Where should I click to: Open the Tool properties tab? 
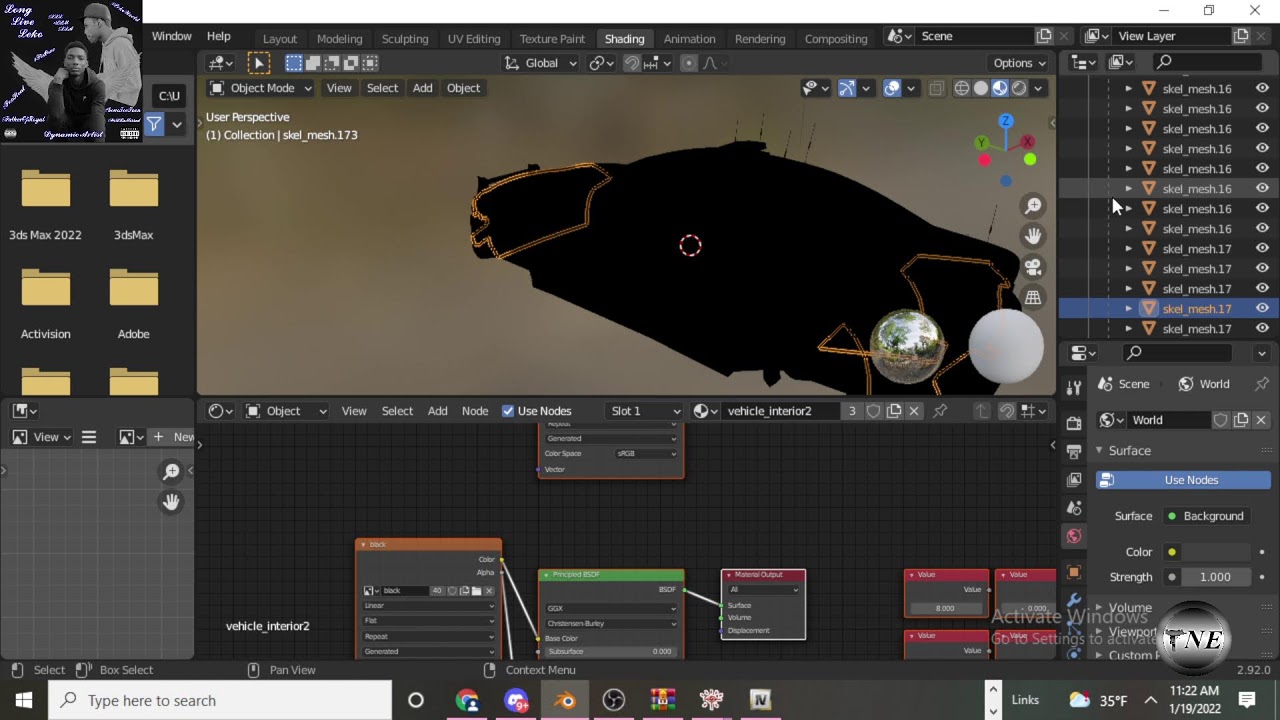[x=1074, y=388]
